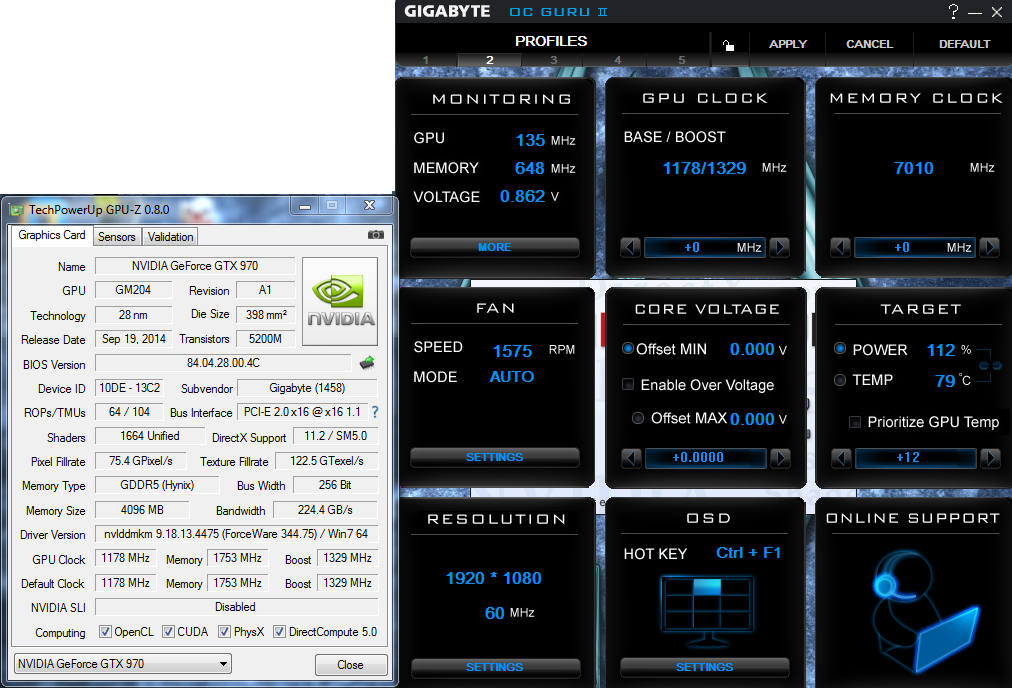Click the Driver Version field in GPU-Z
1012x688 pixels.
coord(236,534)
